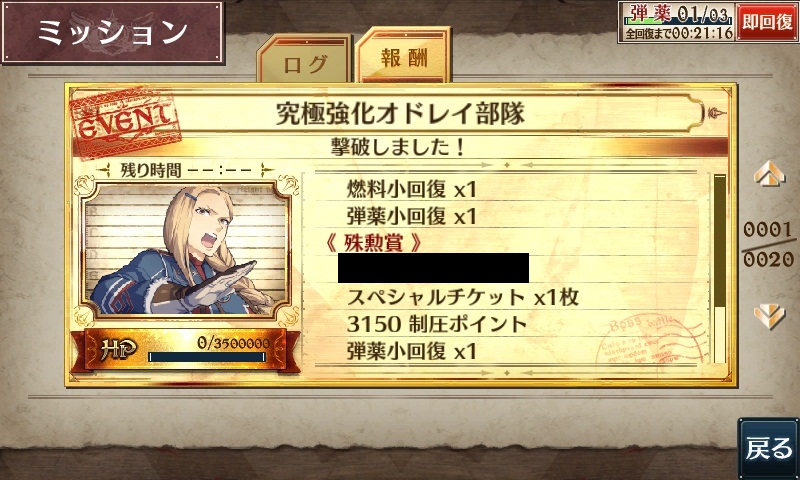Viewport: 800px width, 480px height.
Task: Click the 殊勲賞 section heading
Action: click(374, 243)
